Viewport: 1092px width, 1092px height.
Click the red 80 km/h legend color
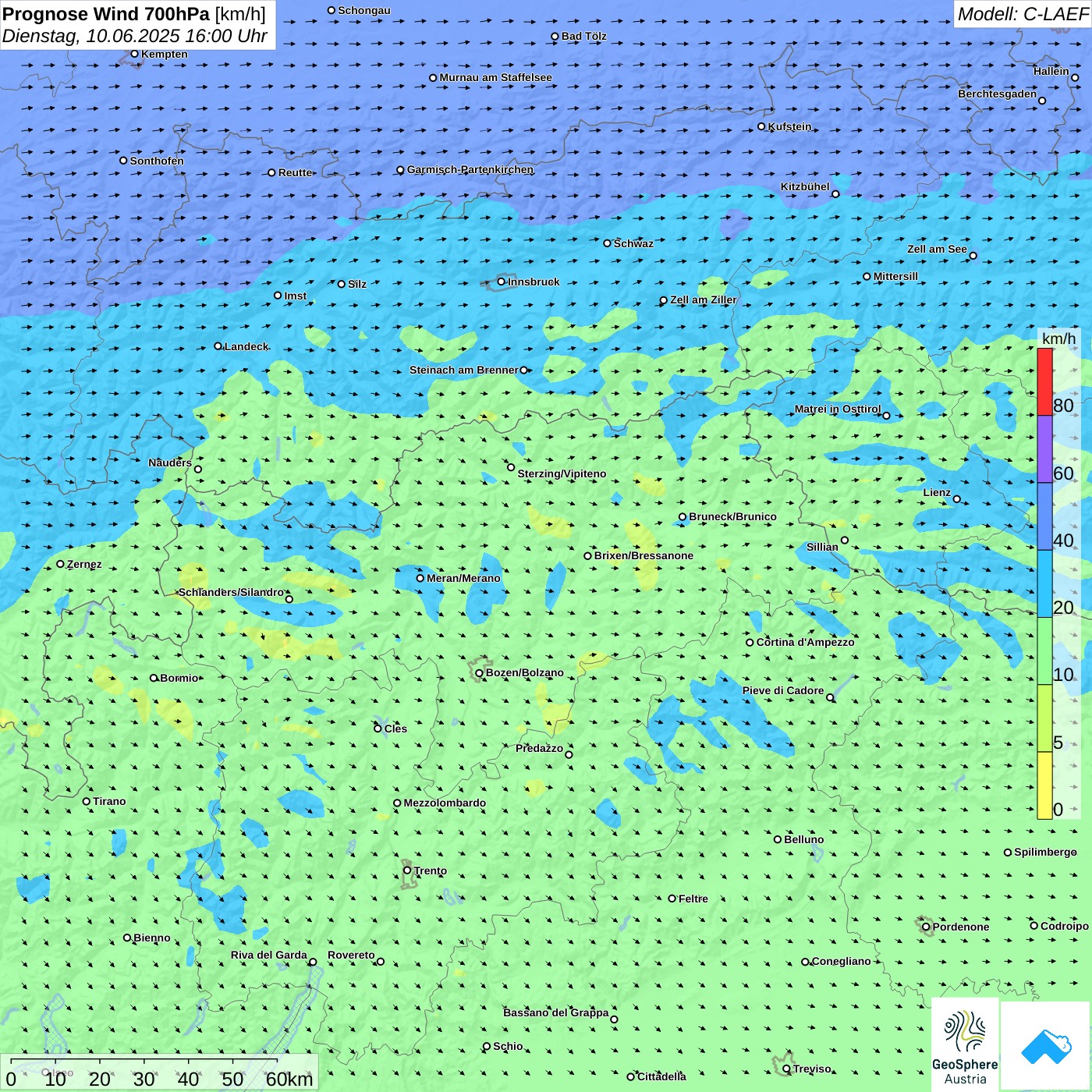1044,381
